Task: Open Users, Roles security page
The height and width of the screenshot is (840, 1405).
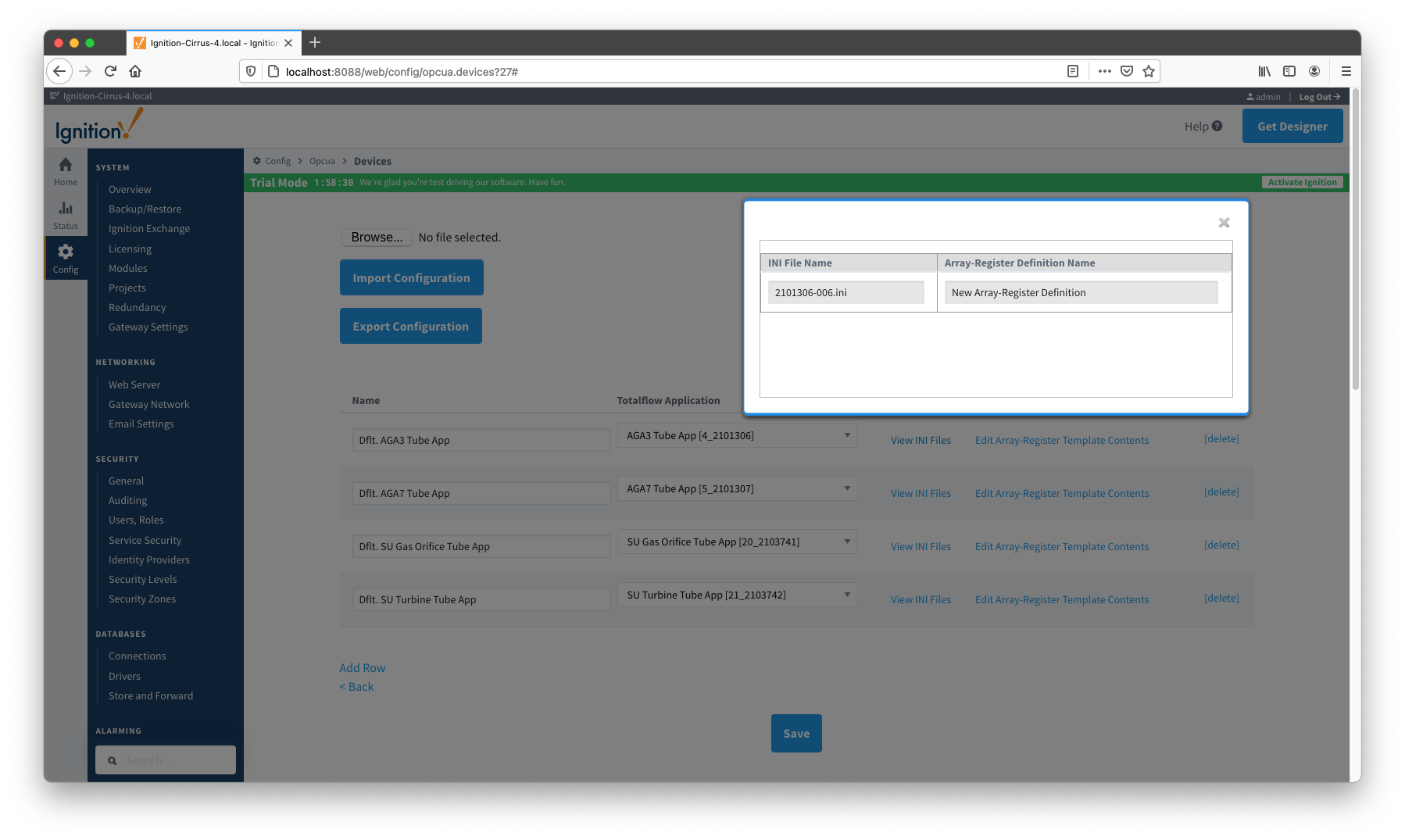Action: coord(136,520)
